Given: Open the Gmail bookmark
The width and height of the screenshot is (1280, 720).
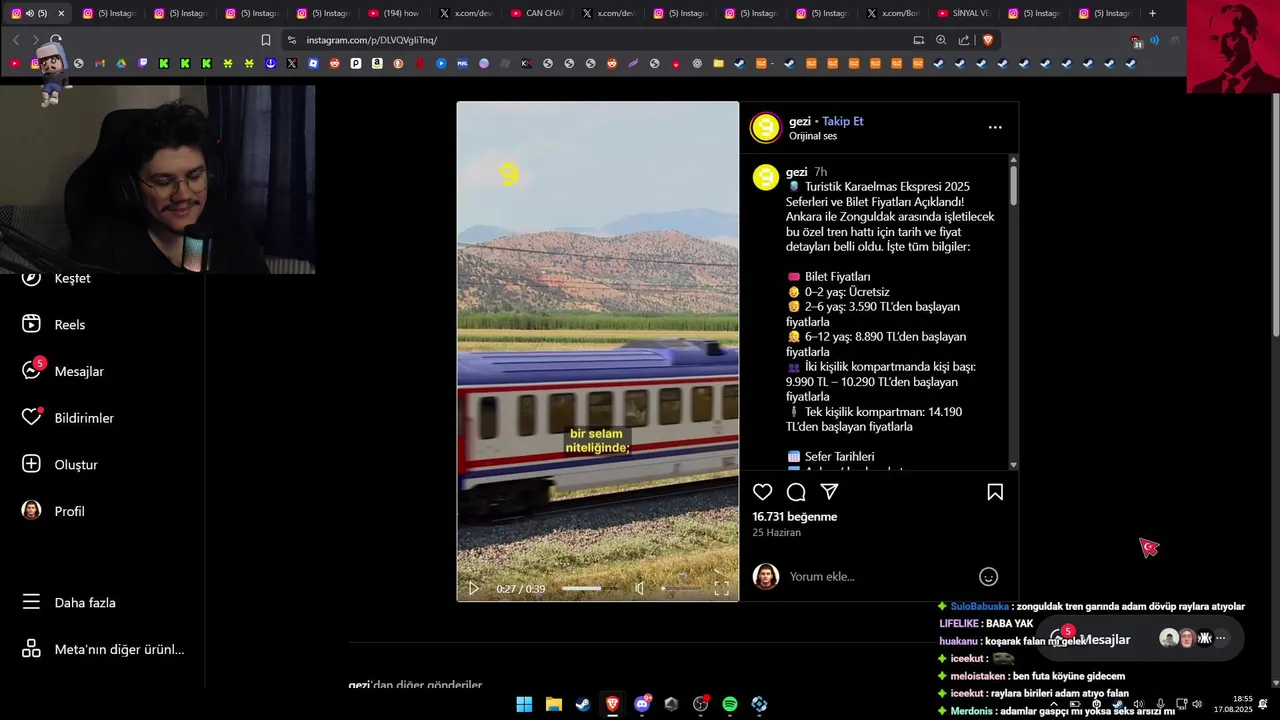Looking at the screenshot, I should [x=100, y=63].
